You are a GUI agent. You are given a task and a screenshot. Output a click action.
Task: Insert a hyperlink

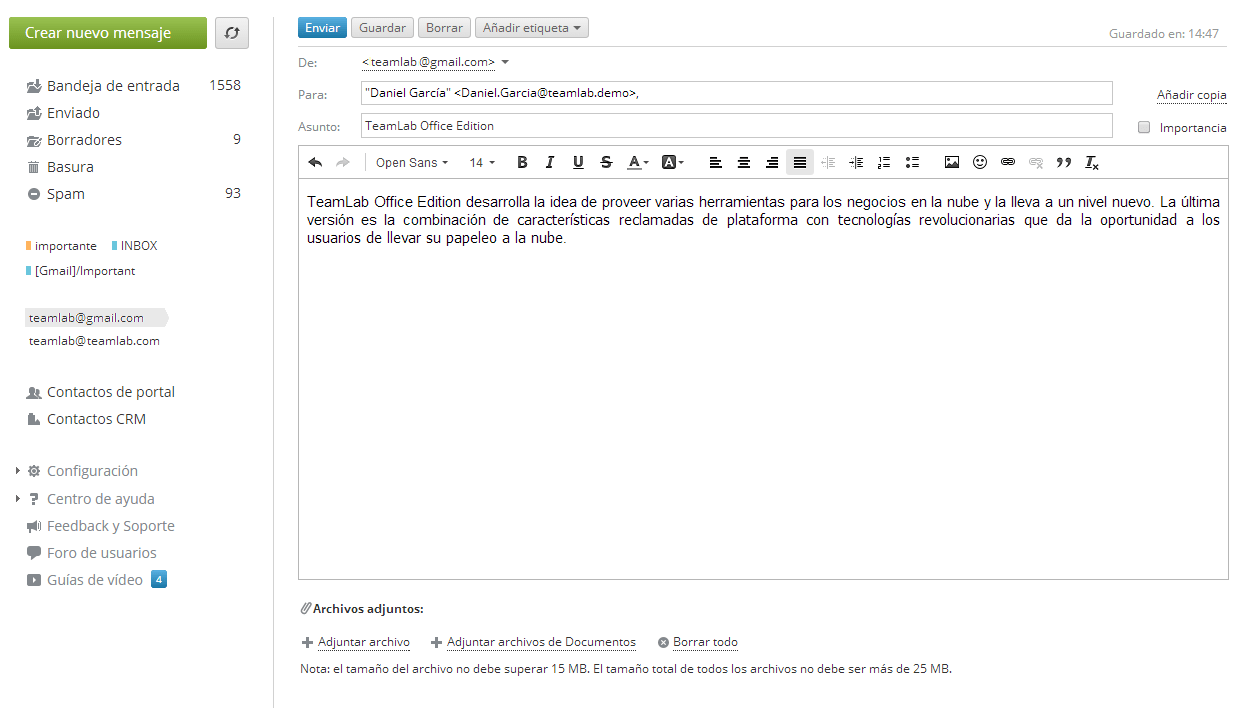point(1008,162)
